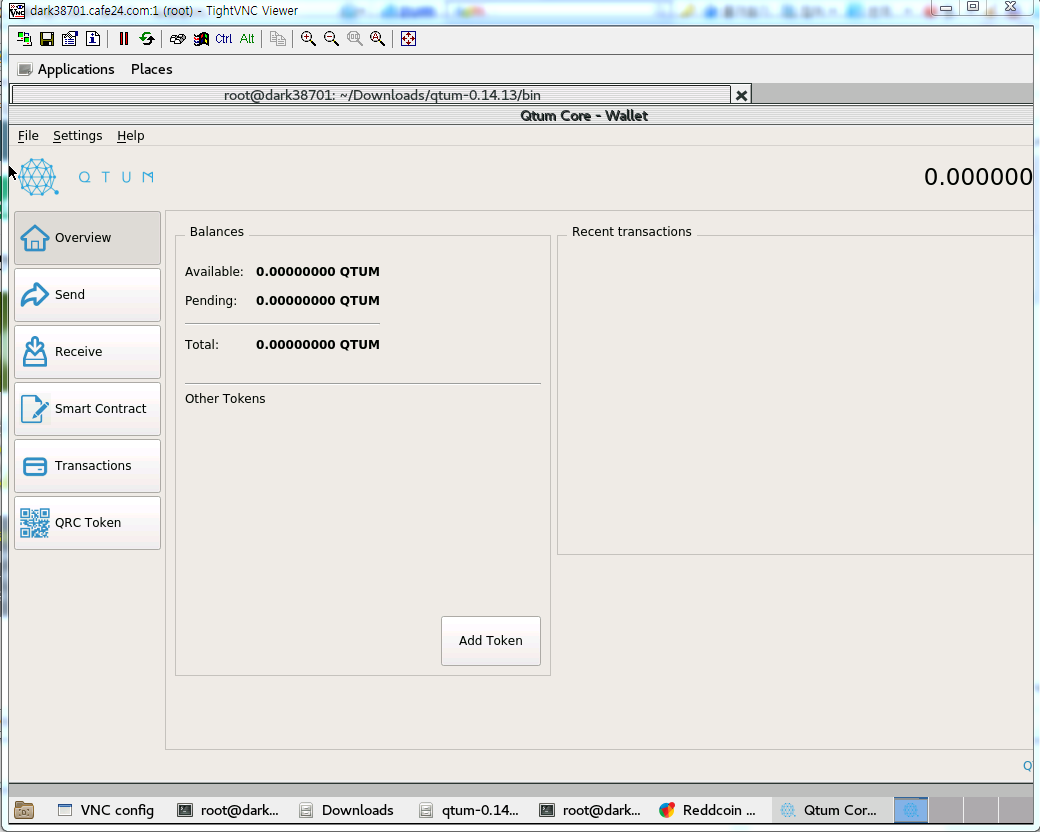Switch to the qtum-0.14 window in taskbar
Image resolution: width=1040 pixels, height=832 pixels.
tap(470, 810)
